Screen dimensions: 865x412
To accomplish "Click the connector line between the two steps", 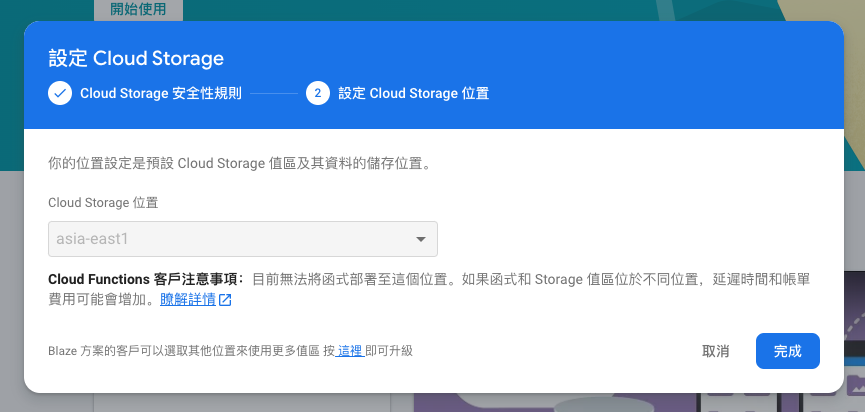I will [x=274, y=94].
